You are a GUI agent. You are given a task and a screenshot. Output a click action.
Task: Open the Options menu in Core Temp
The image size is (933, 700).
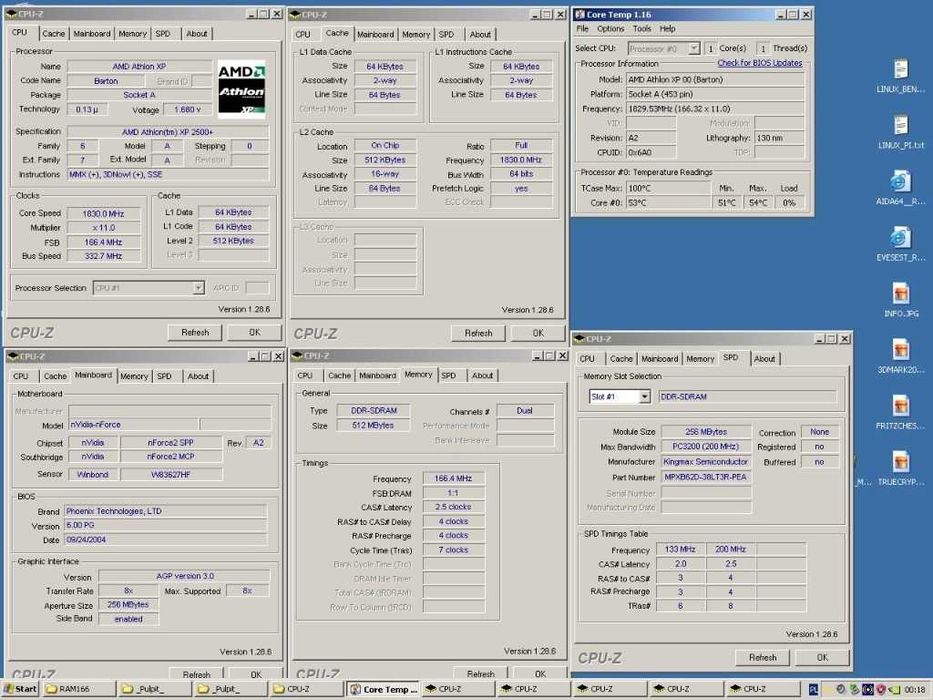(610, 29)
